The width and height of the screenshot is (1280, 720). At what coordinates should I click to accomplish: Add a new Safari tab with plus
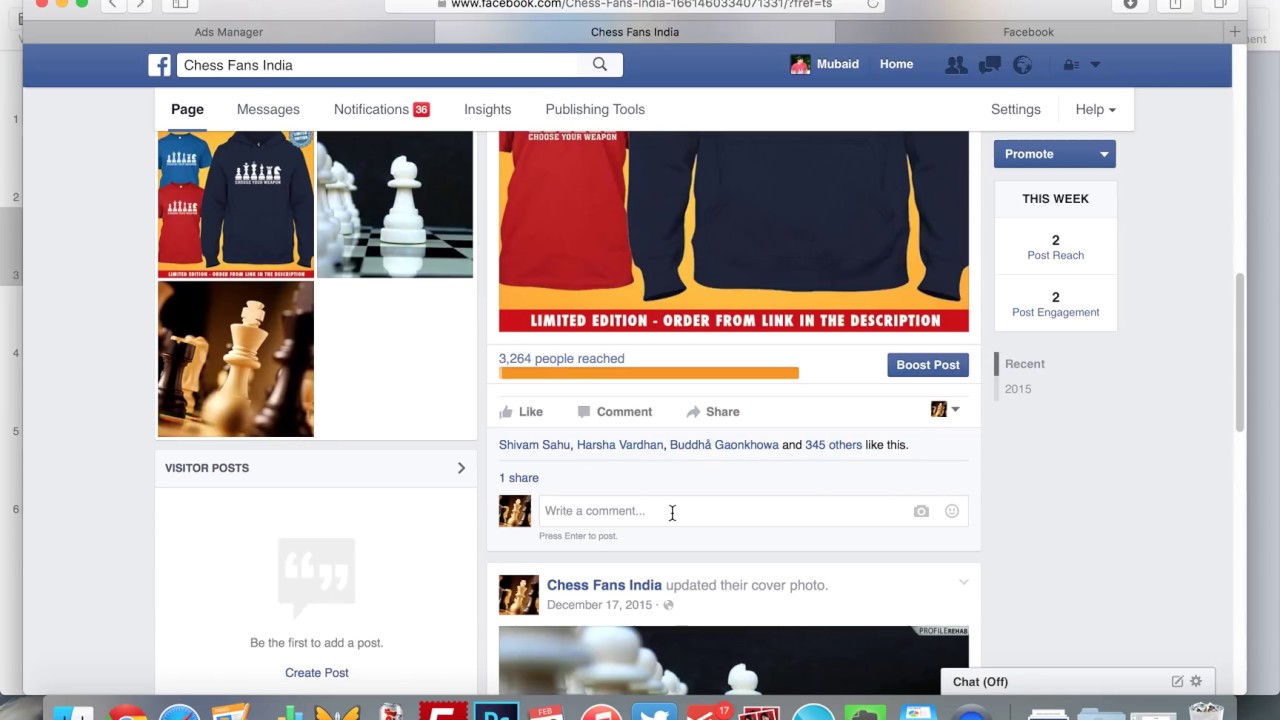pyautogui.click(x=1234, y=32)
